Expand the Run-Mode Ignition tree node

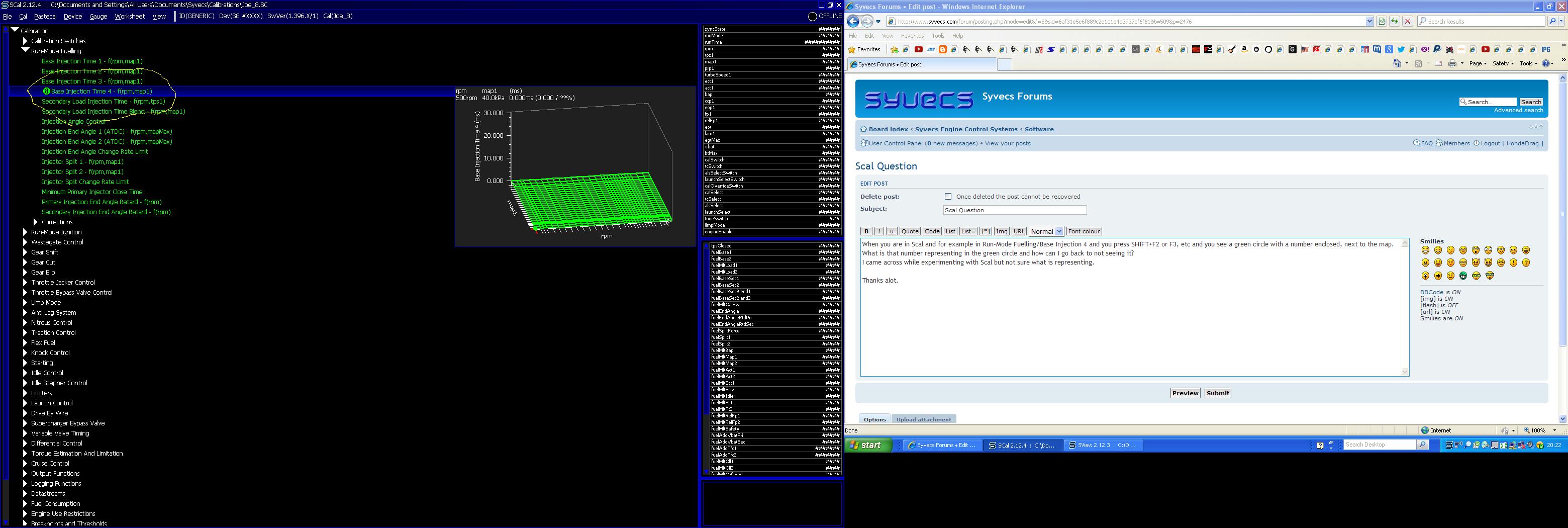point(25,232)
